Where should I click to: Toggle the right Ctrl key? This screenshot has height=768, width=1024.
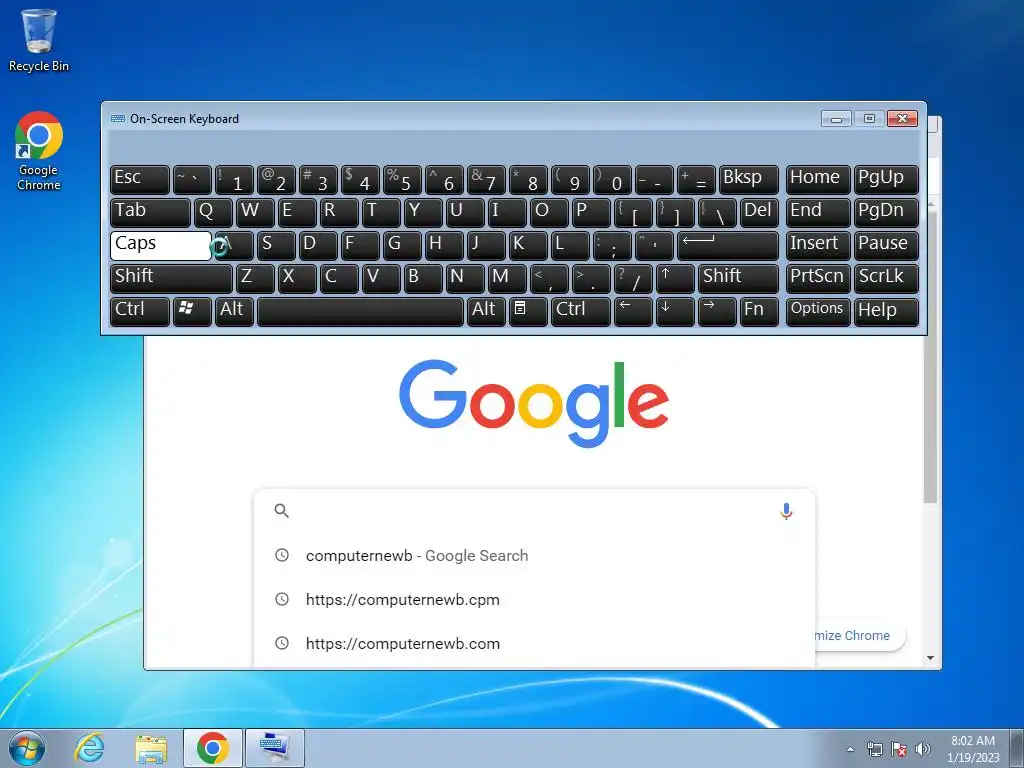point(581,311)
